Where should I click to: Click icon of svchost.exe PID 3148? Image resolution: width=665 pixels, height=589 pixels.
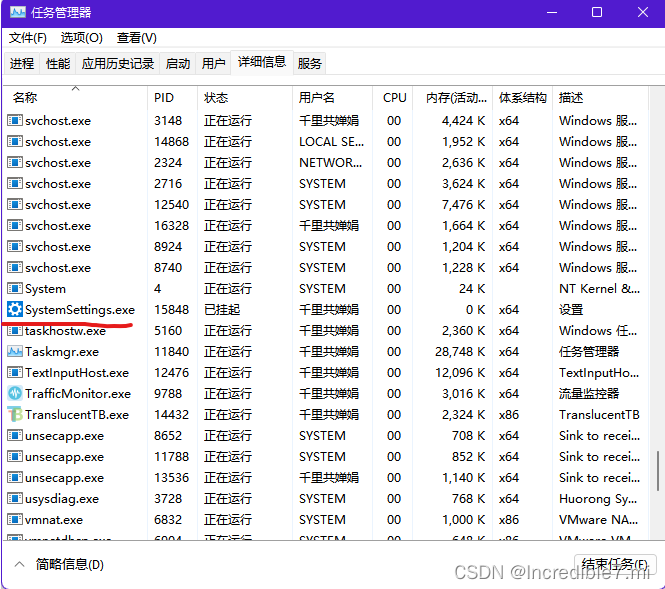coord(15,120)
